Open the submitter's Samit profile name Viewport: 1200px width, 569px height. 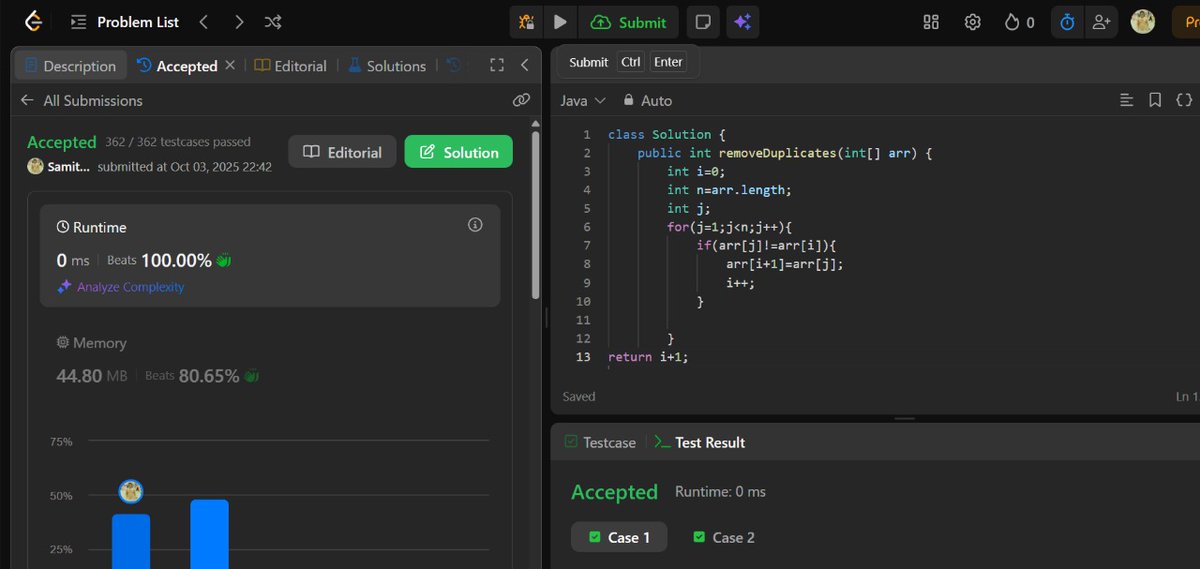pos(69,167)
